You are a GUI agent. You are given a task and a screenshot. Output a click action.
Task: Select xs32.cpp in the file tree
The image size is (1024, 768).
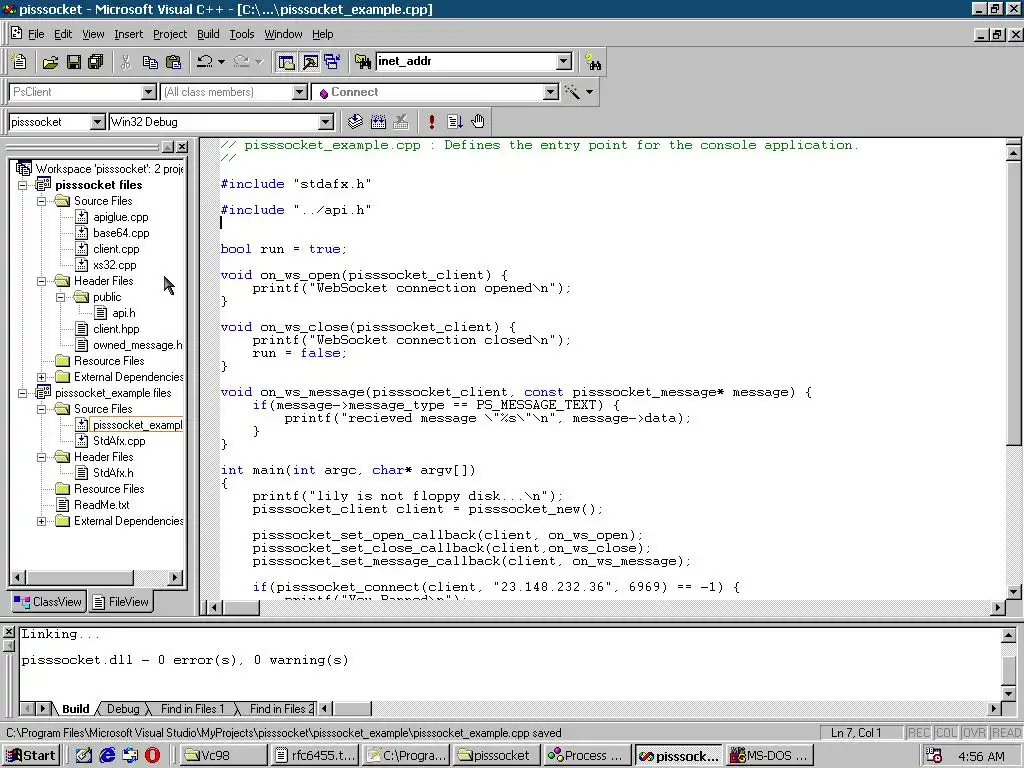click(x=114, y=265)
